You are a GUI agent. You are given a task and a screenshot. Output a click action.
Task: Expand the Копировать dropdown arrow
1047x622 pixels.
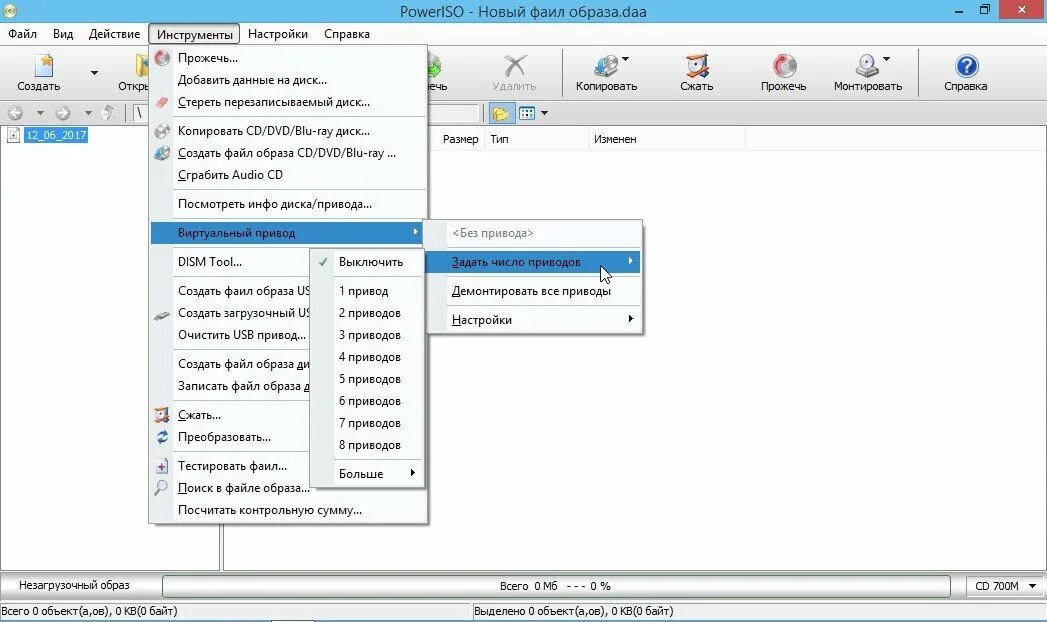tap(626, 59)
